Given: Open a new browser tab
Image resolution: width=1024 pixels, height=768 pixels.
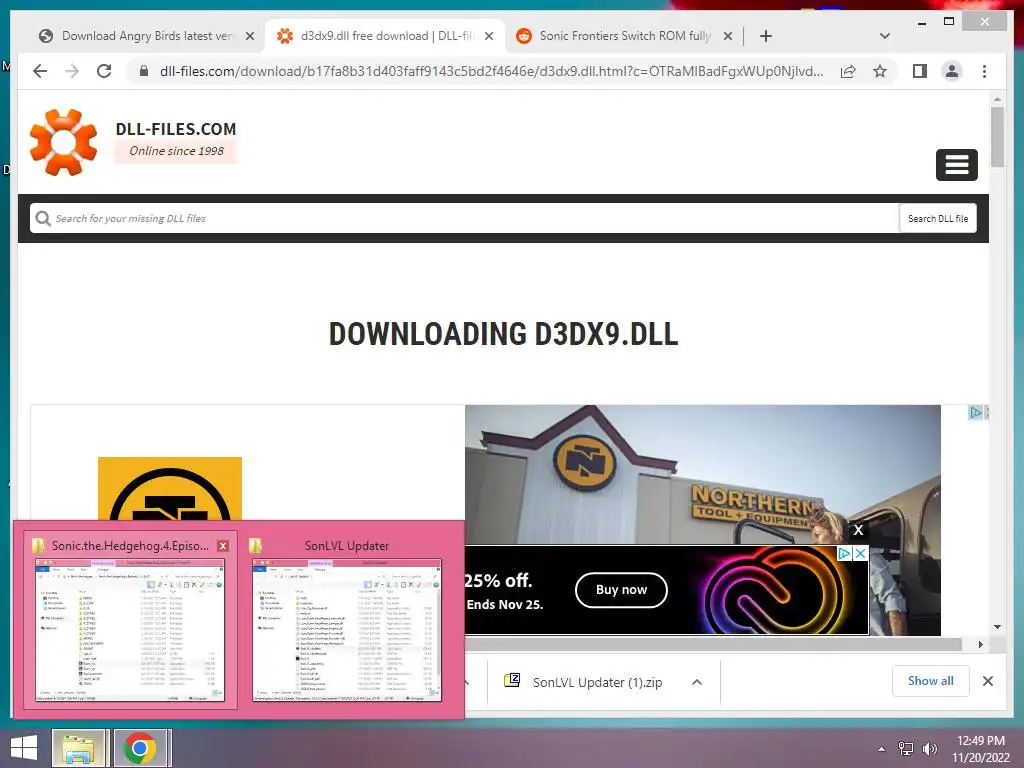Looking at the screenshot, I should tap(766, 36).
